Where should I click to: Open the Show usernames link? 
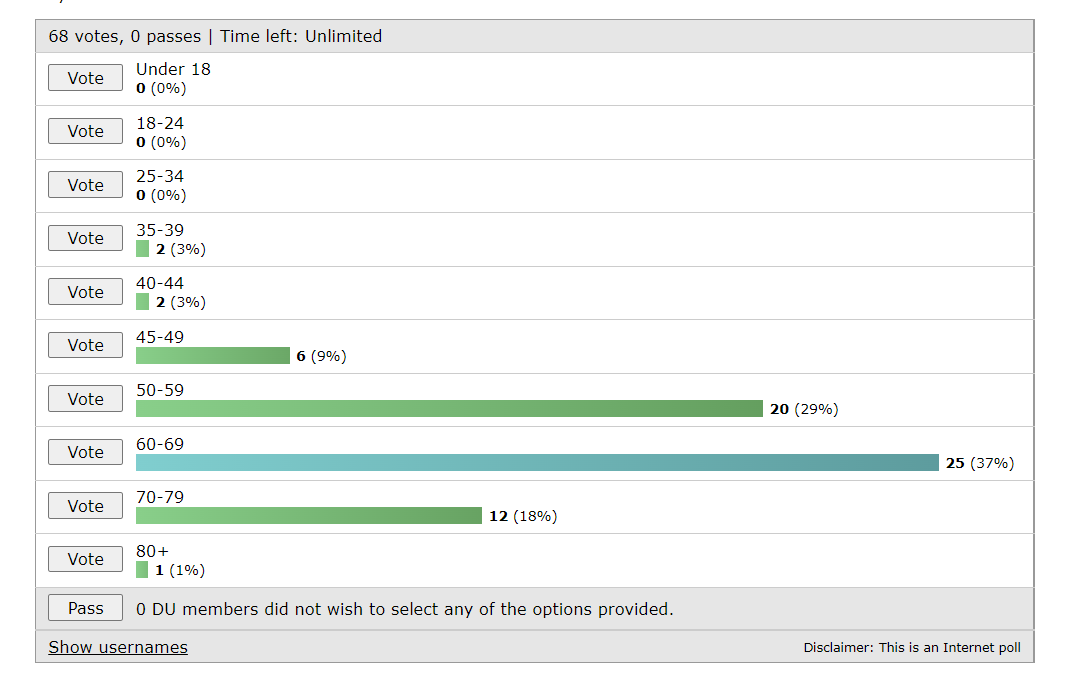coord(118,647)
